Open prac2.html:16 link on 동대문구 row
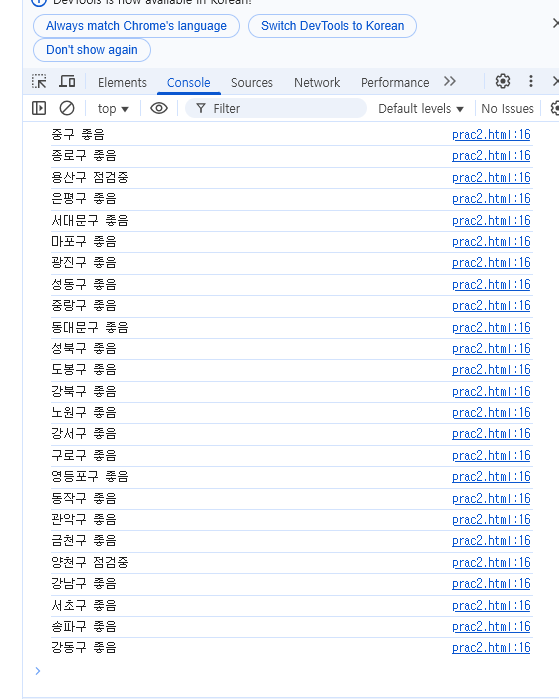The height and width of the screenshot is (699, 559). click(x=491, y=328)
